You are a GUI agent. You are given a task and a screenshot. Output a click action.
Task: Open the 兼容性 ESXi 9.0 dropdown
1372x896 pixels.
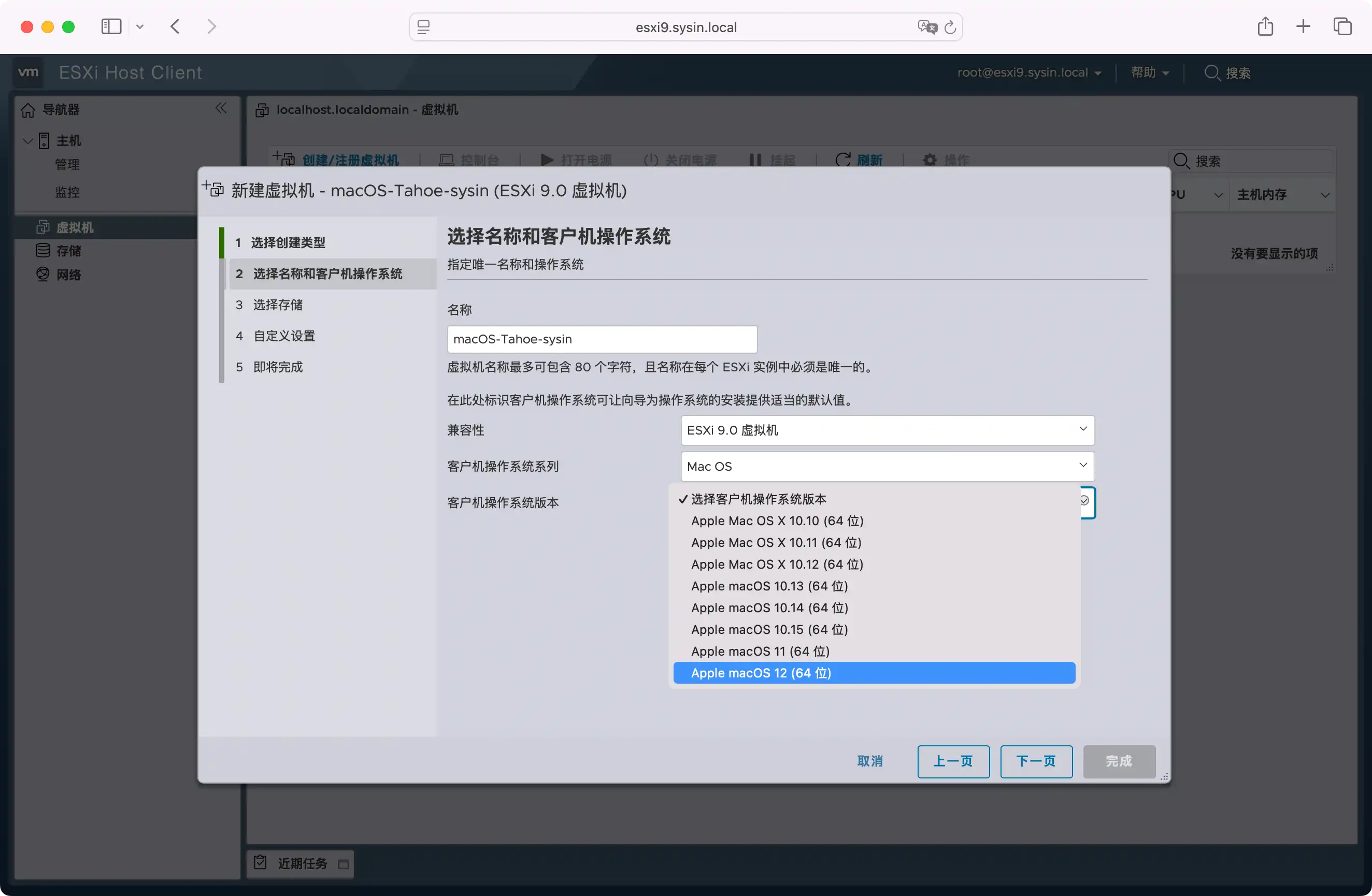887,430
